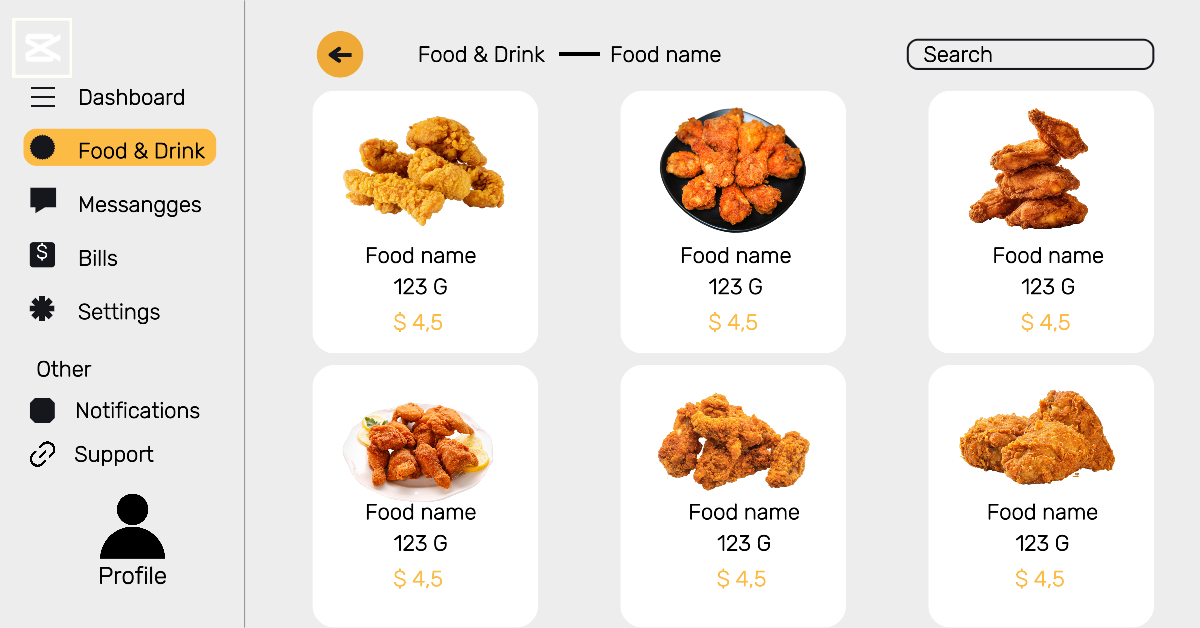Click the Food name breadcrumb
This screenshot has height=628, width=1200.
pos(665,55)
